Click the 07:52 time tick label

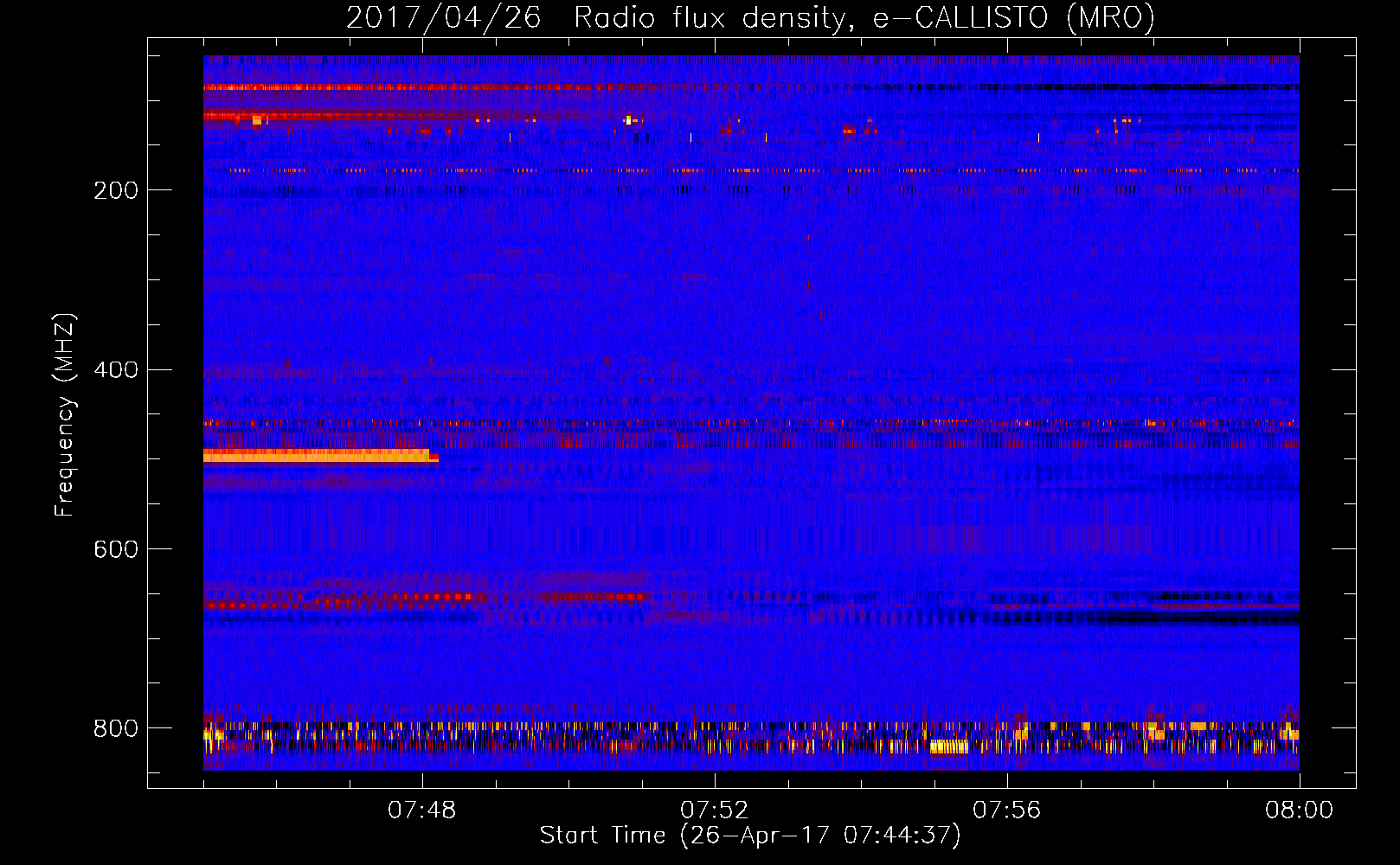[715, 811]
